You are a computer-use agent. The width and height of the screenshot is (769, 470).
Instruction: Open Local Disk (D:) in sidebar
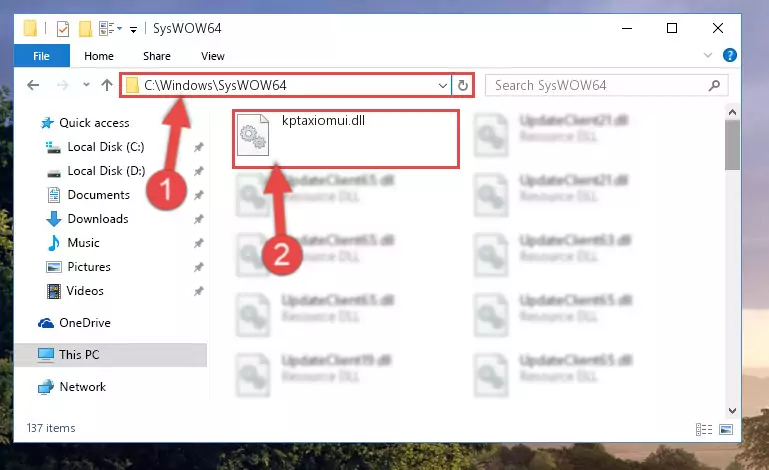[x=106, y=171]
